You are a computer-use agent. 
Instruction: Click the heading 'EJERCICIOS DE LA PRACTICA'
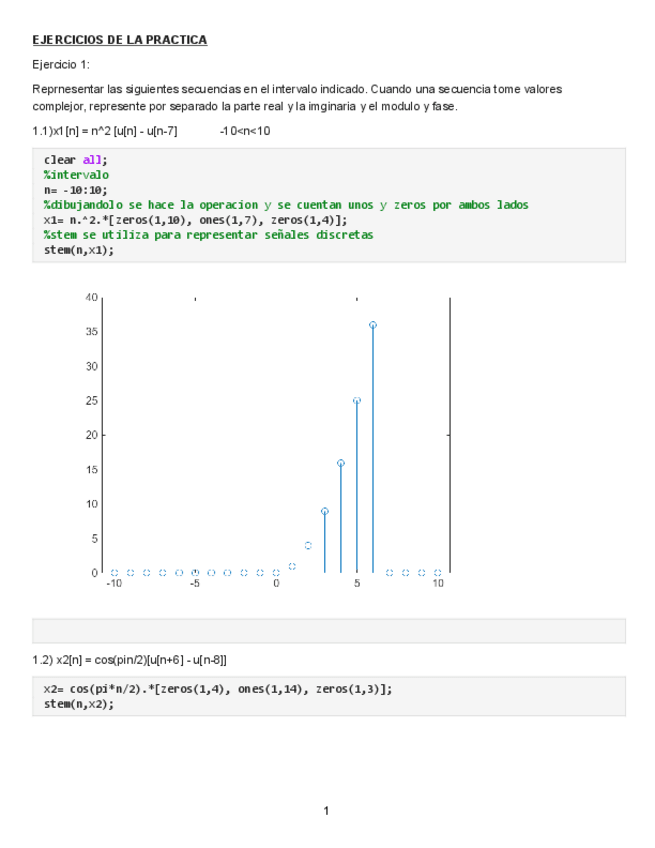point(120,40)
